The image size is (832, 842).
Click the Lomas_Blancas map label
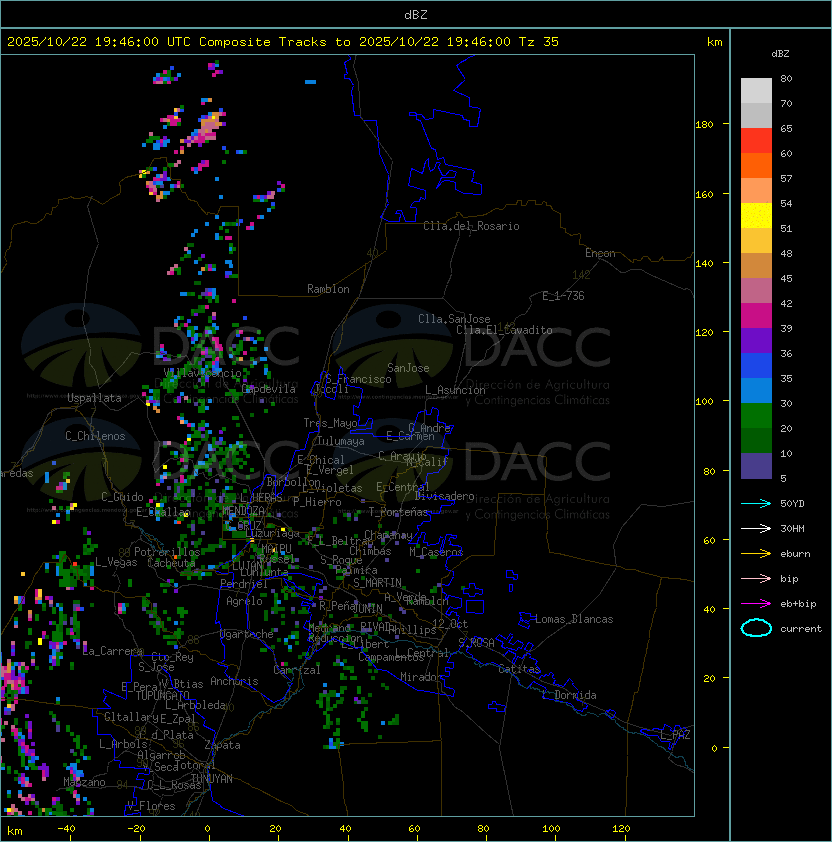(574, 619)
